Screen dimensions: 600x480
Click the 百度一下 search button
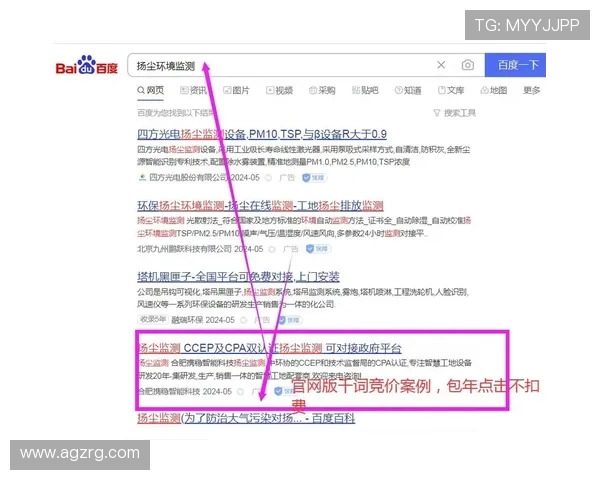[x=515, y=65]
